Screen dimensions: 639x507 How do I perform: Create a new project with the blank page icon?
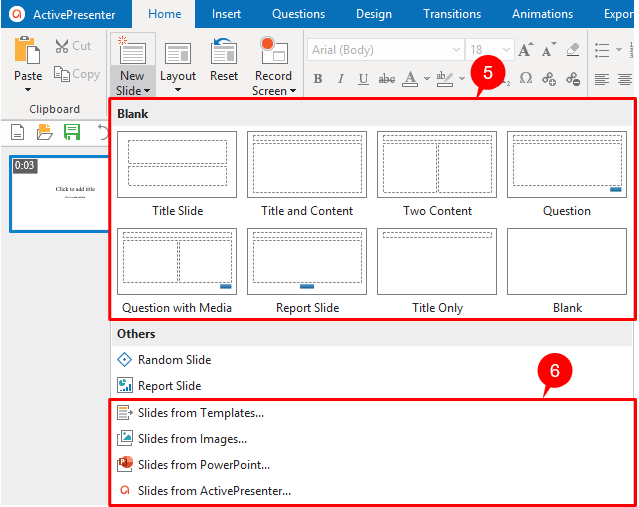(x=18, y=132)
